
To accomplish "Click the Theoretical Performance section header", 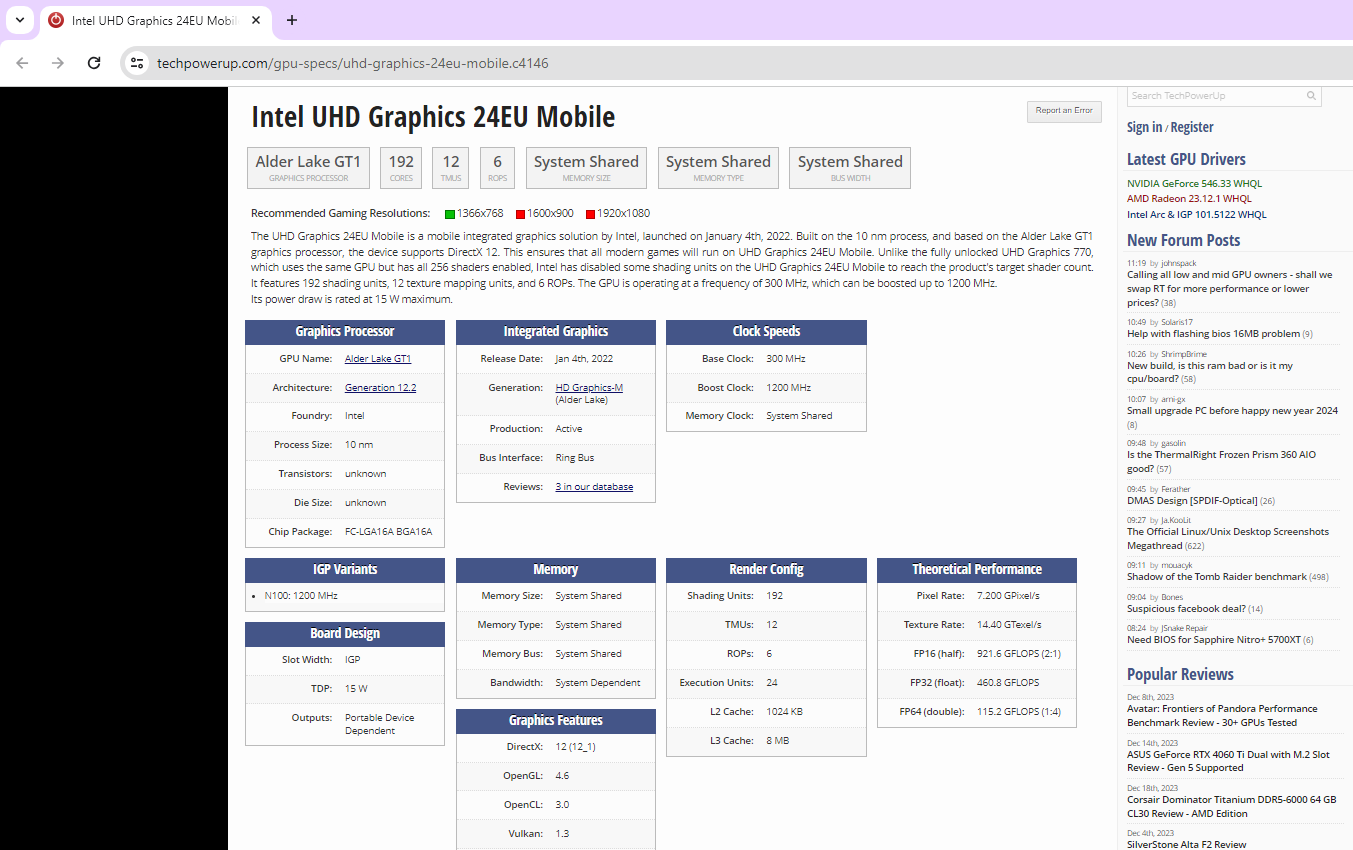I will pos(977,570).
